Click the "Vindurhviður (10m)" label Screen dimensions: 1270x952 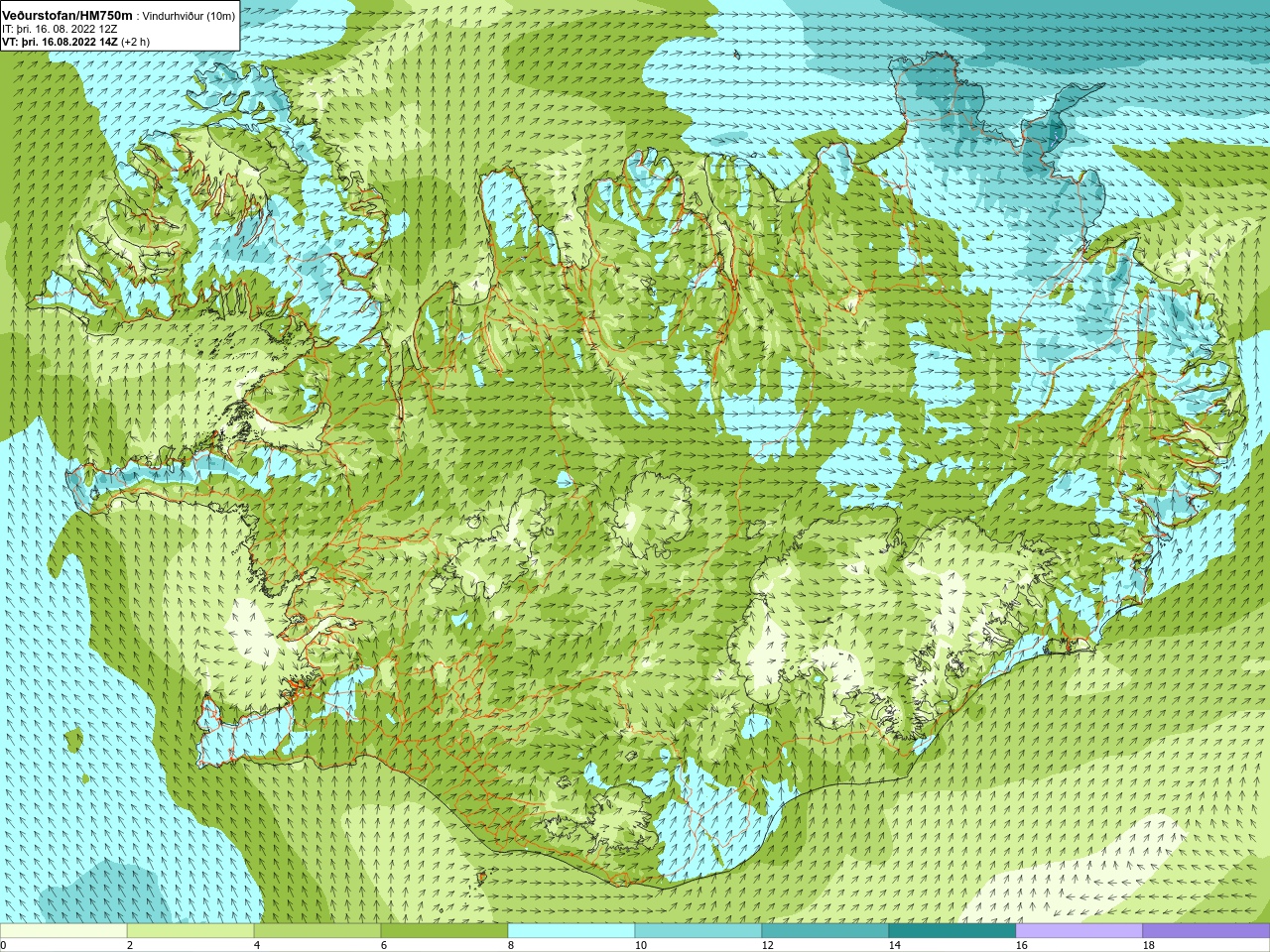190,16
